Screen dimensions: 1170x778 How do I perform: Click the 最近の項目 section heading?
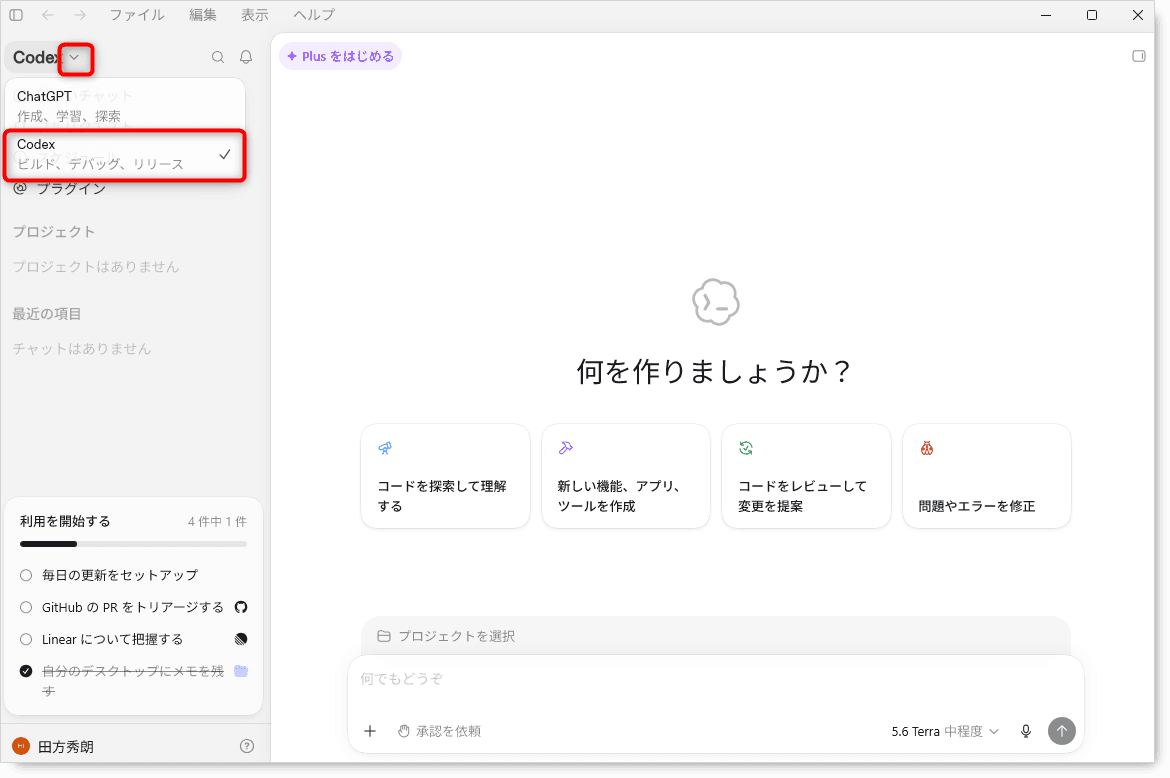coord(47,314)
